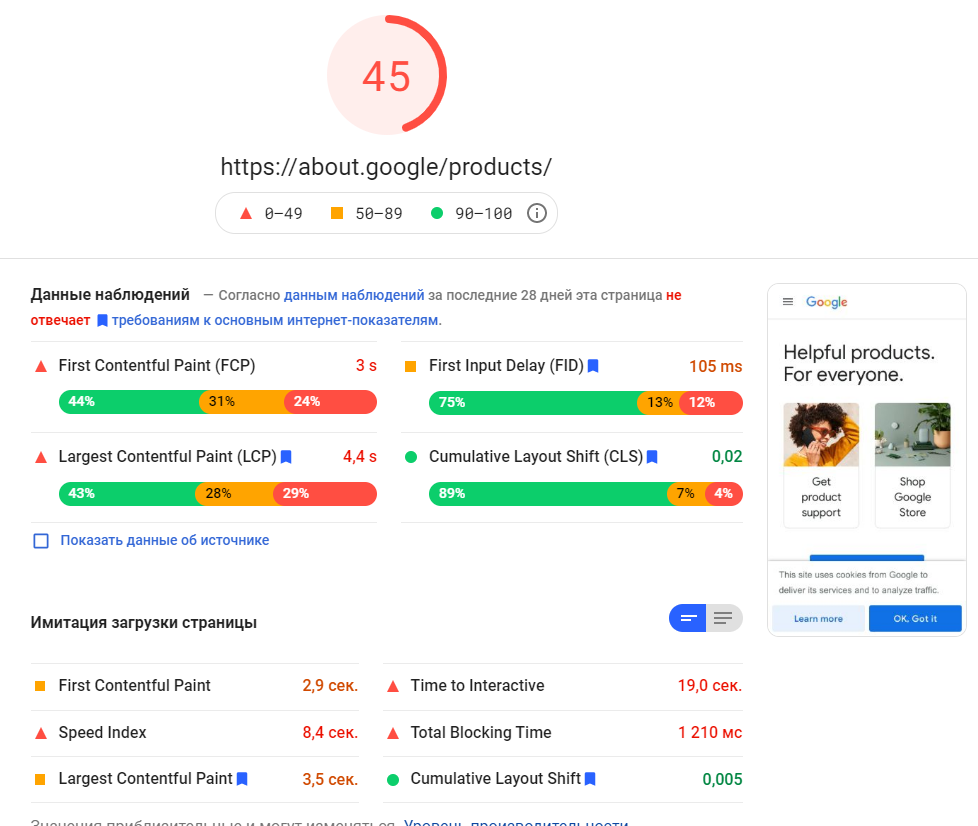Image resolution: width=978 pixels, height=826 pixels.
Task: Click the orange square next to First Input Delay (FID)
Action: coord(410,366)
